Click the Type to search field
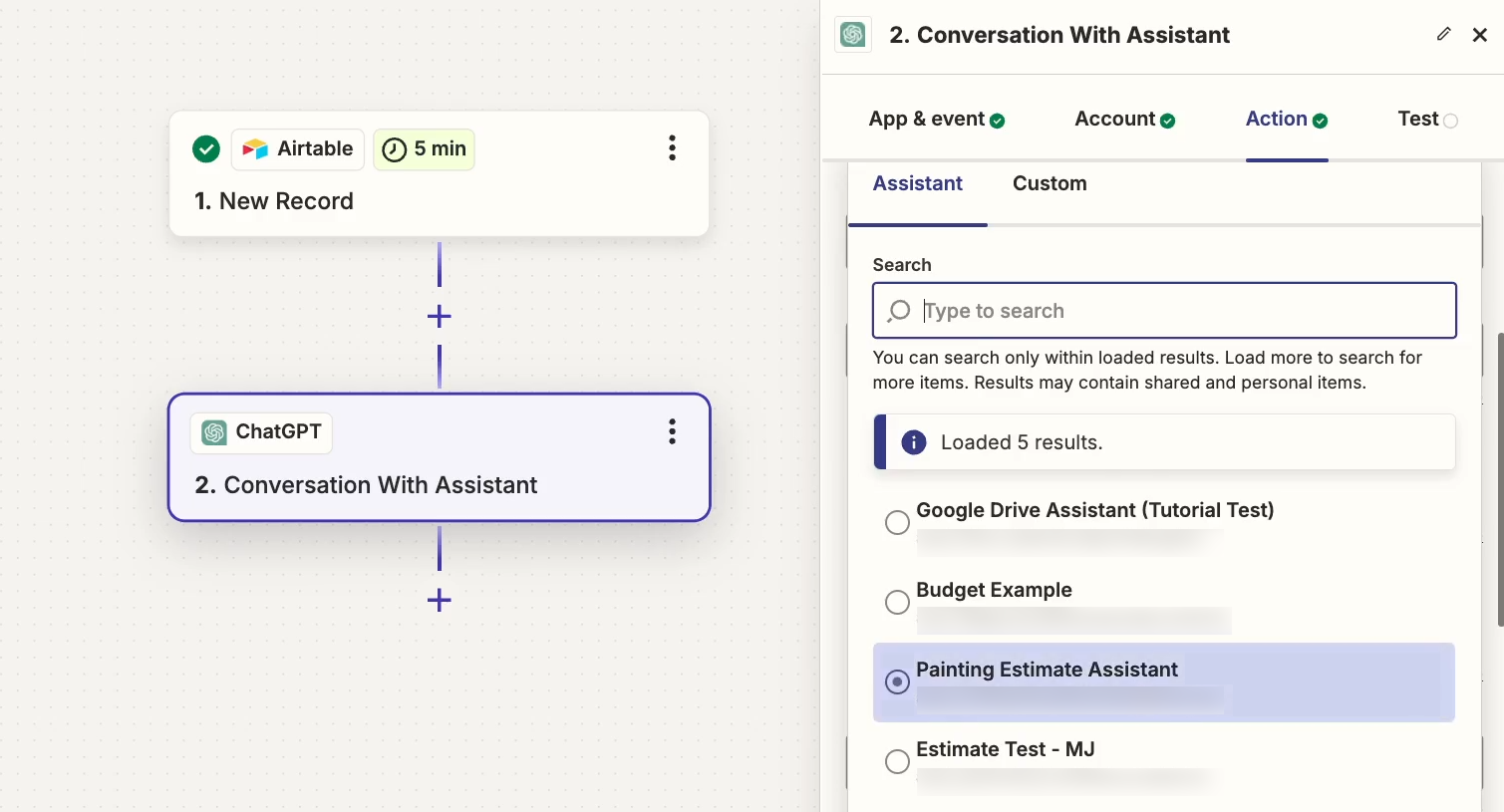Screen dimensions: 1504x812 pyautogui.click(x=1164, y=311)
